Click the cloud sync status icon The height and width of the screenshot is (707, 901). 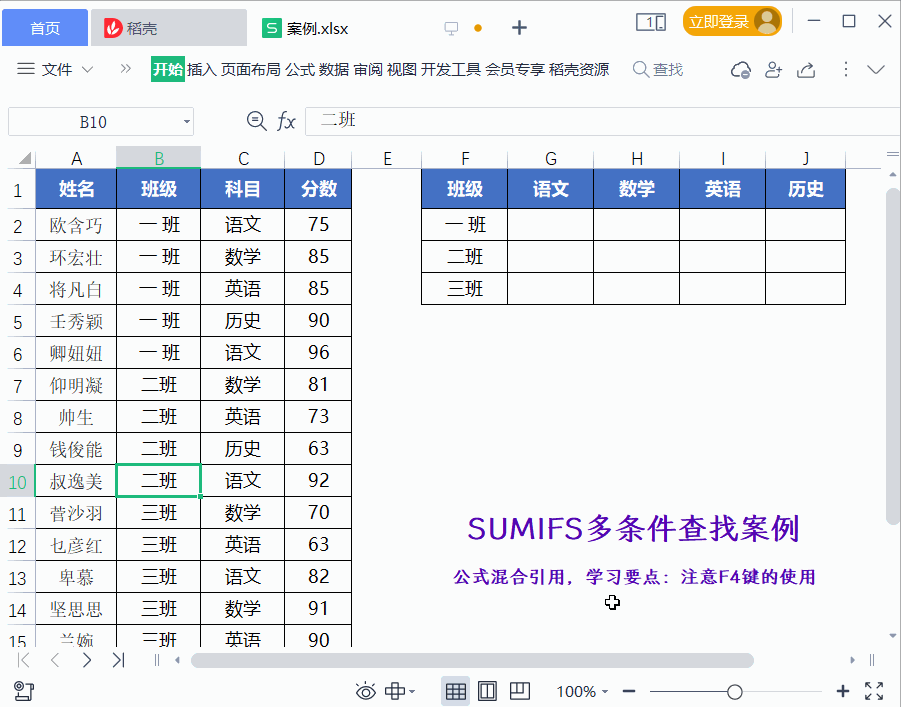point(741,70)
